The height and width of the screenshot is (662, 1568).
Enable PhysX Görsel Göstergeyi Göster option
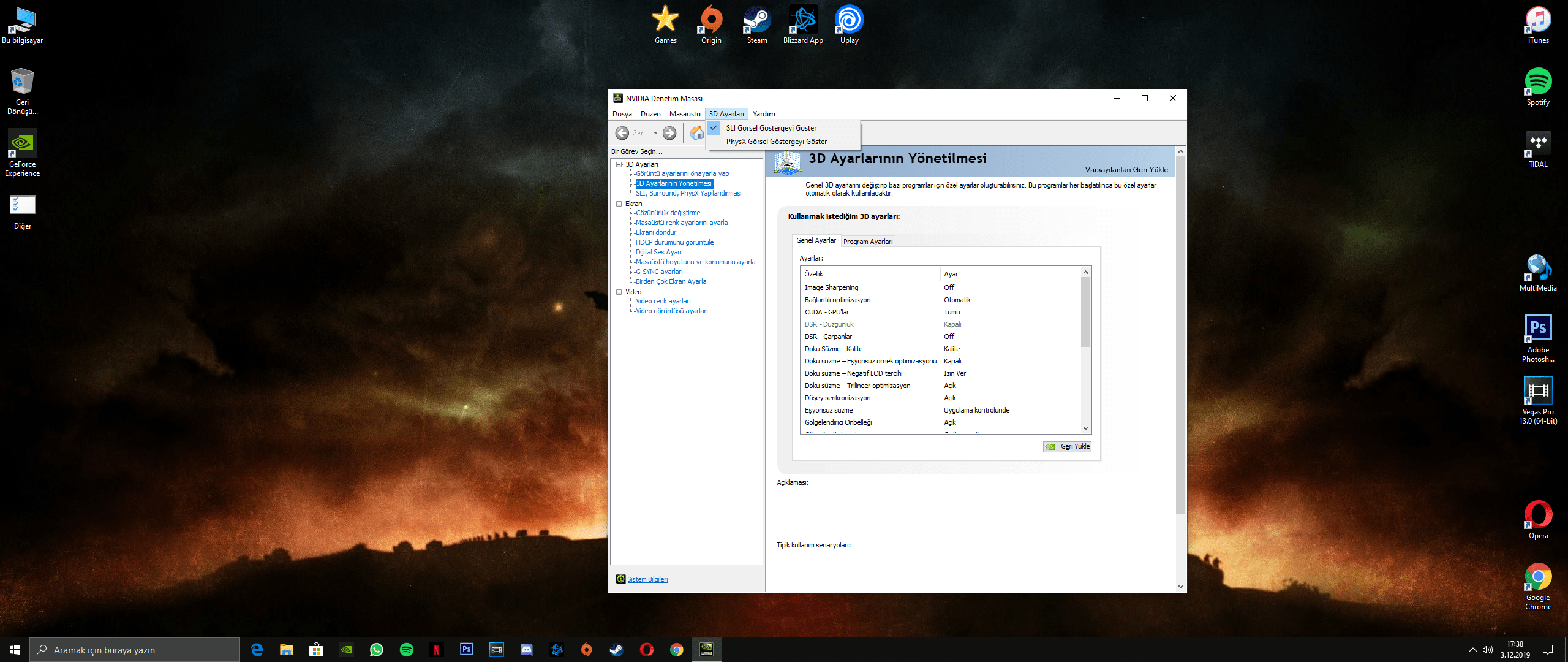776,142
